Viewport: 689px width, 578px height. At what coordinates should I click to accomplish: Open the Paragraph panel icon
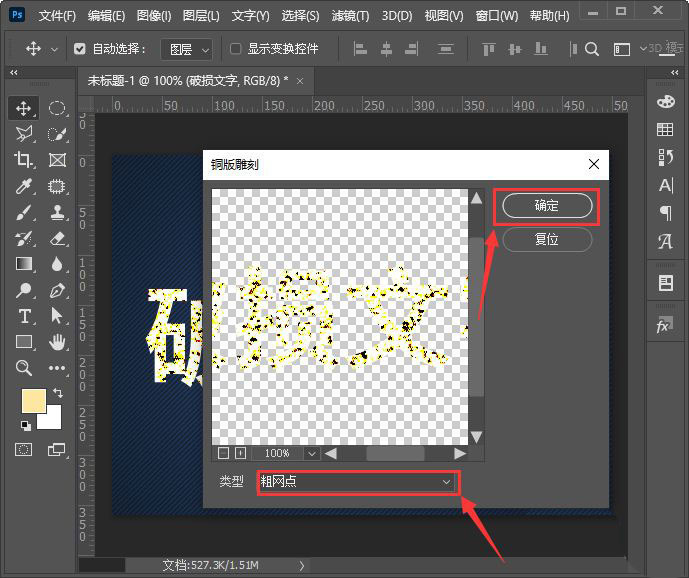tap(666, 213)
